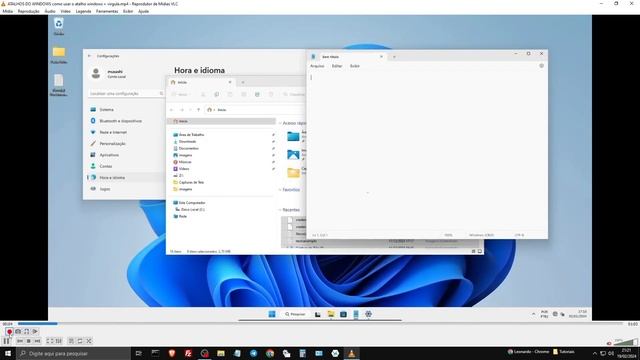Viewport: 640px width, 360px height.
Task: Click the 'Digite aqui para pesquisar' search box
Action: 73,353
